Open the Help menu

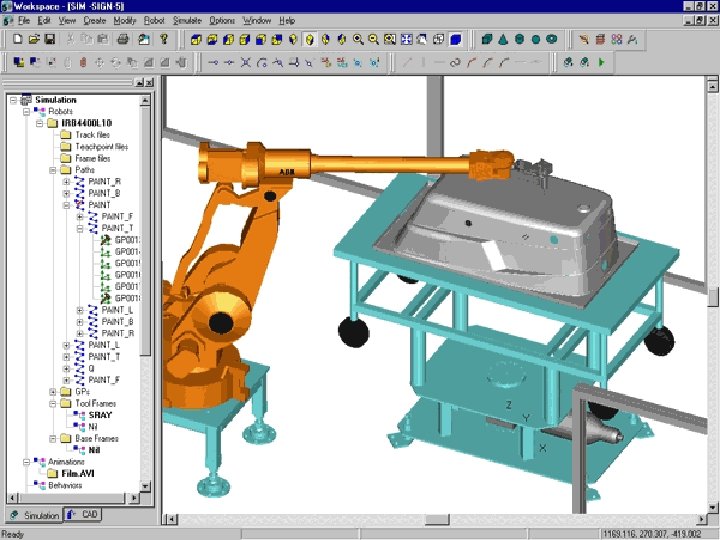287,21
